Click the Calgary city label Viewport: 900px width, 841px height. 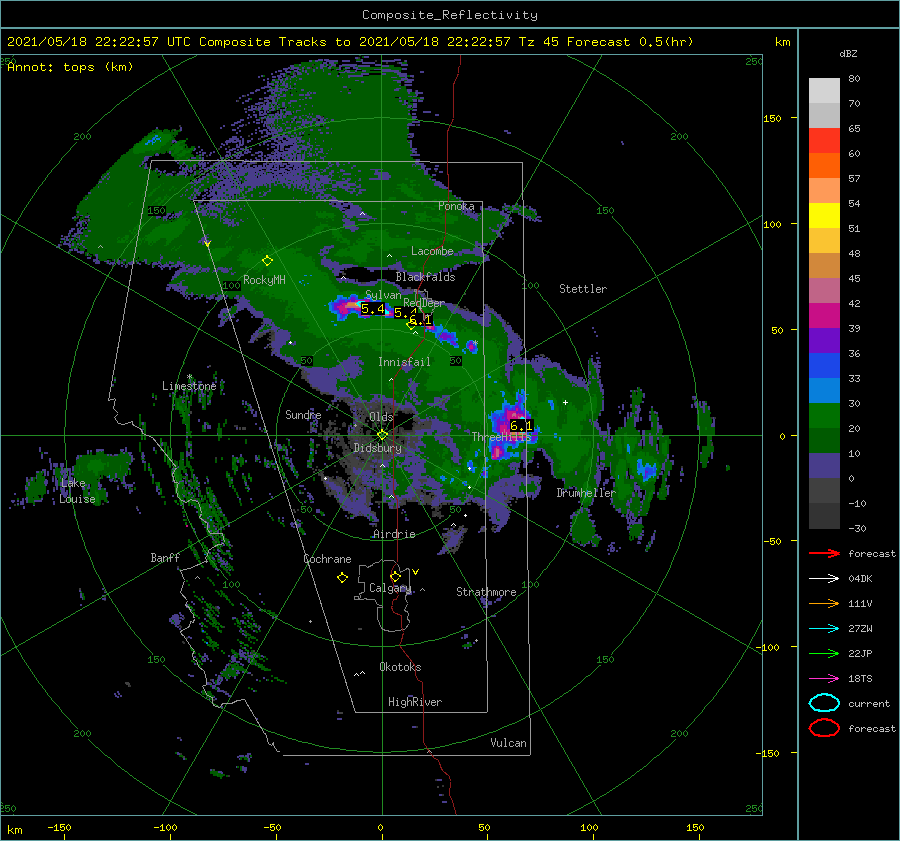tap(390, 588)
